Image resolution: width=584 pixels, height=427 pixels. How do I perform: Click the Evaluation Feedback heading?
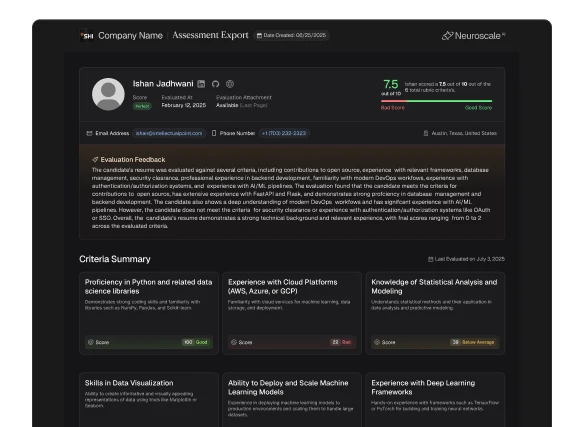pyautogui.click(x=133, y=159)
